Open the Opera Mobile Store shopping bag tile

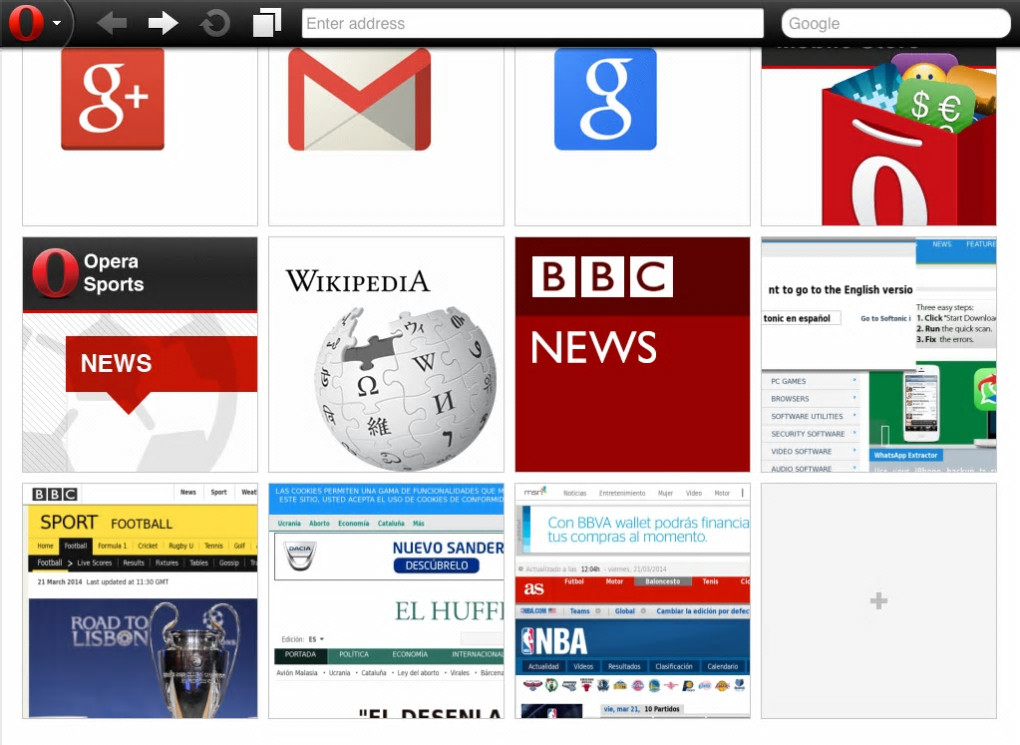pos(878,136)
